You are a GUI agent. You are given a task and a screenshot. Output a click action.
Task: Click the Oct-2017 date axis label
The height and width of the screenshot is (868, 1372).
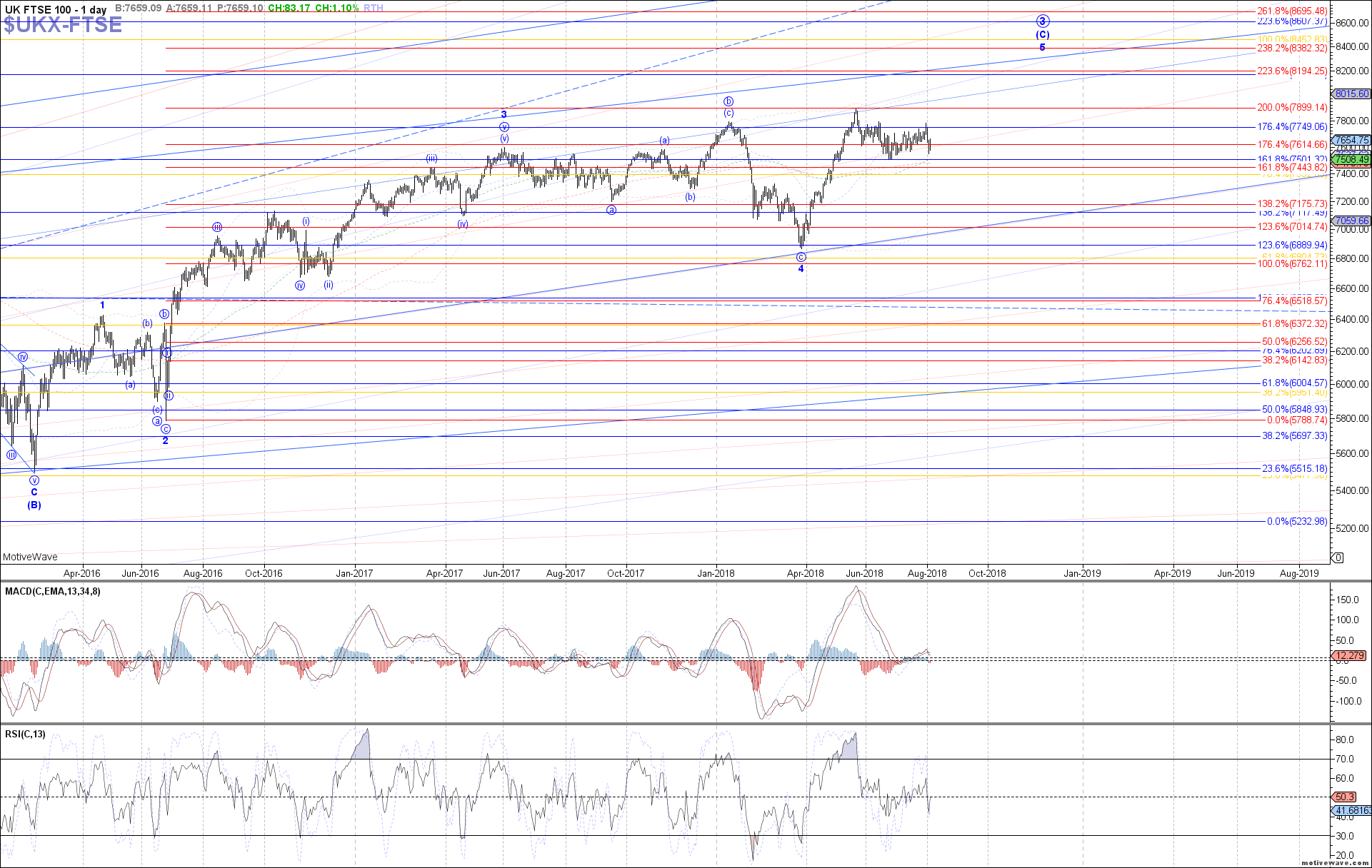(625, 573)
